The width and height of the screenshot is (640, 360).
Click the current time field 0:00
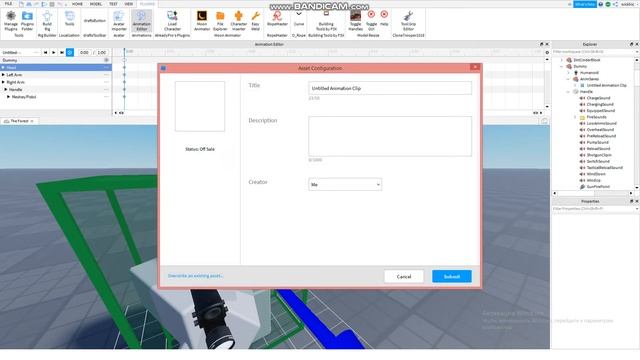(x=84, y=52)
